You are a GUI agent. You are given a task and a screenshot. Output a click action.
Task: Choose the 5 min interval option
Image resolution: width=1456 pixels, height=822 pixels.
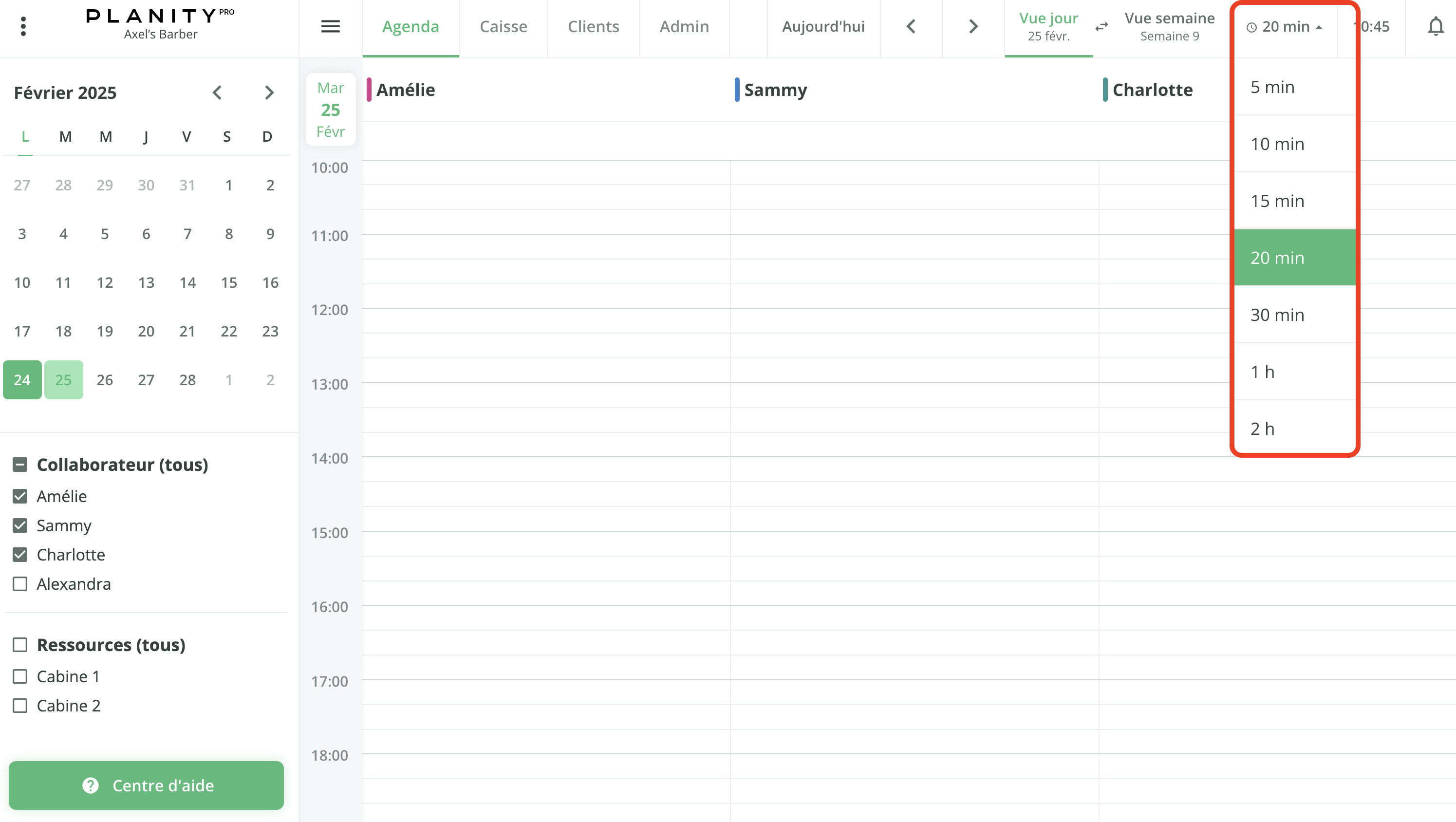(x=1272, y=87)
